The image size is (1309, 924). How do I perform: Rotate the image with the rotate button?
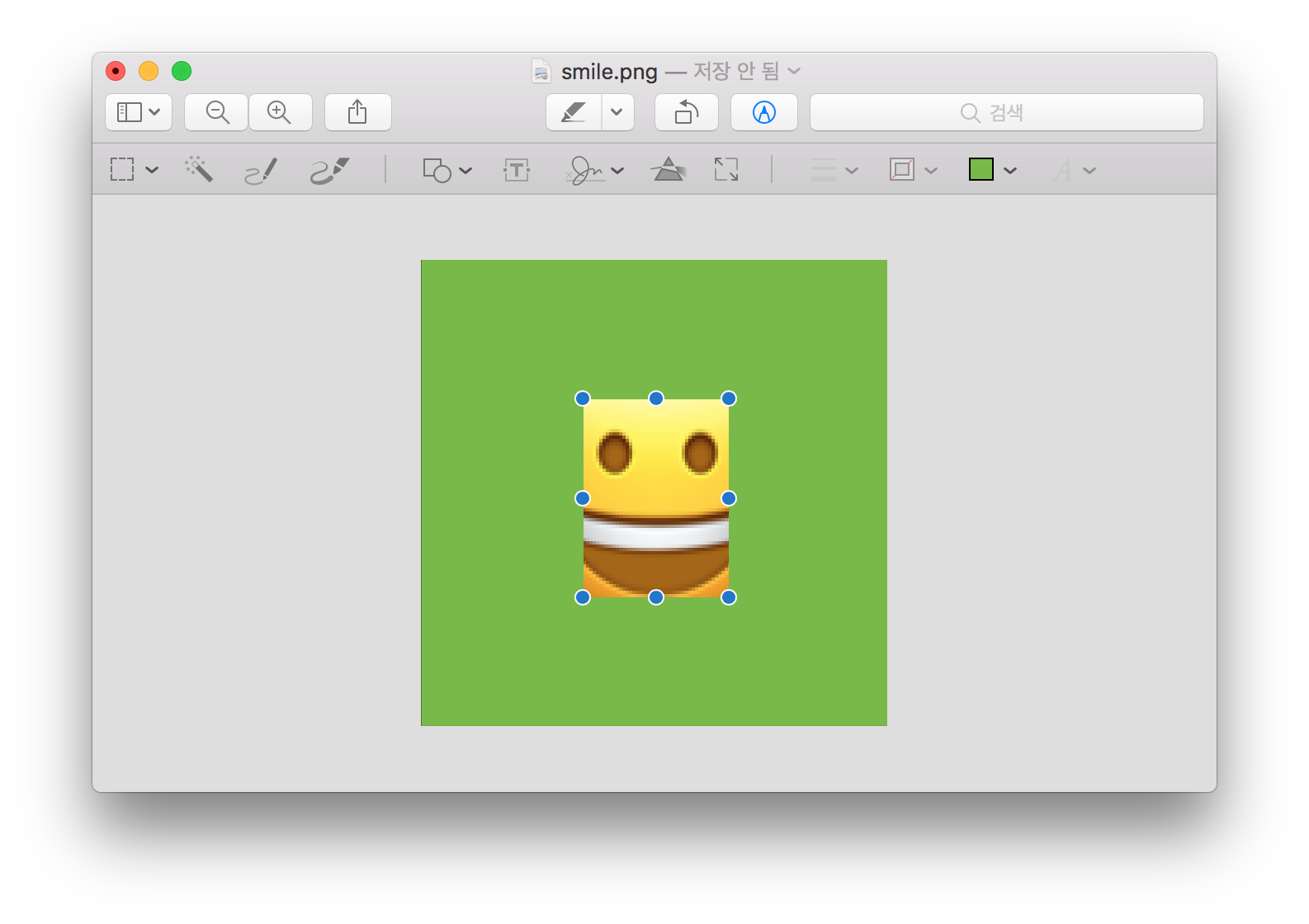(x=687, y=112)
